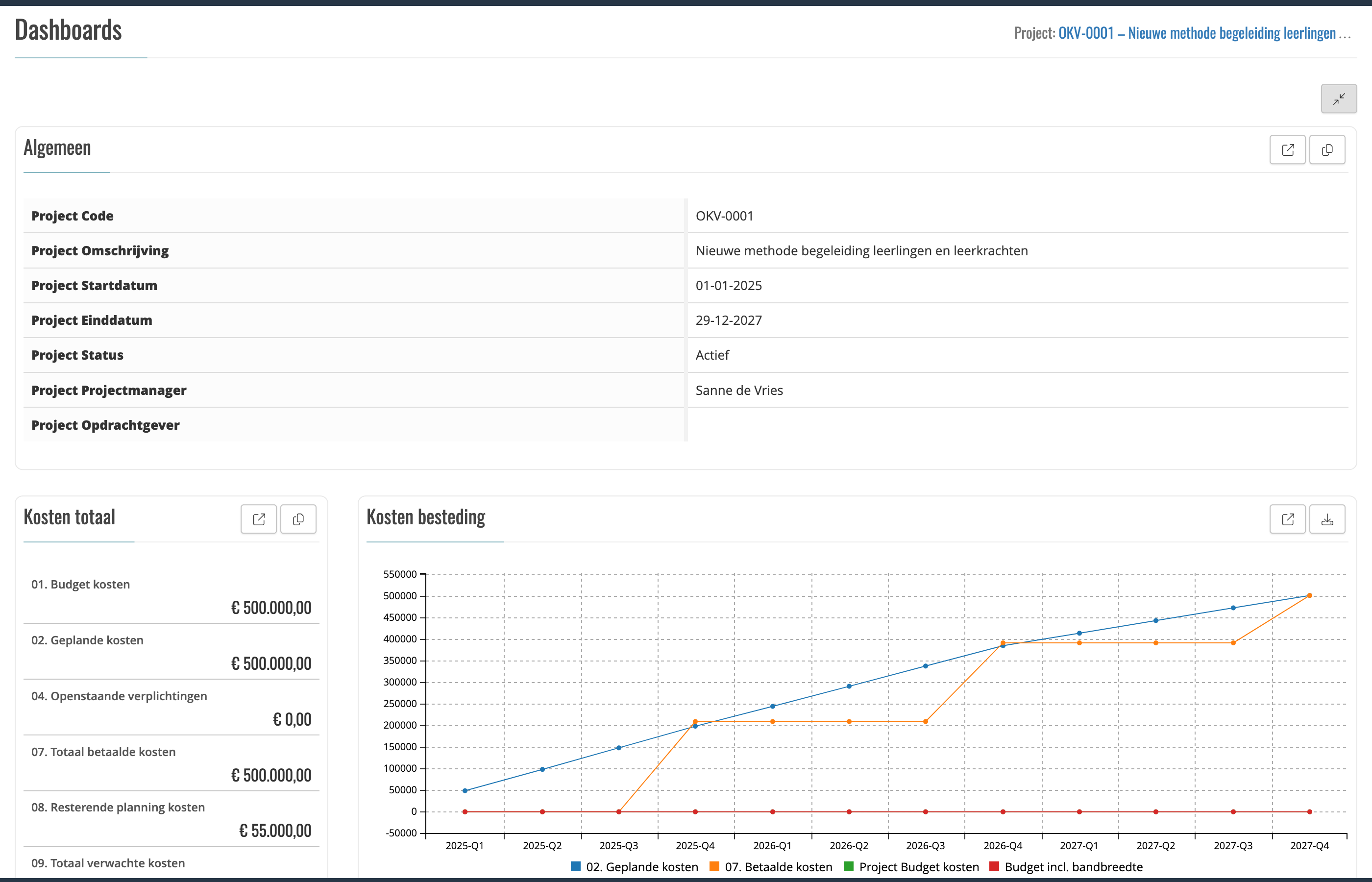The image size is (1372, 882).
Task: Select the 01. Budget kosten amount
Action: pyautogui.click(x=271, y=608)
